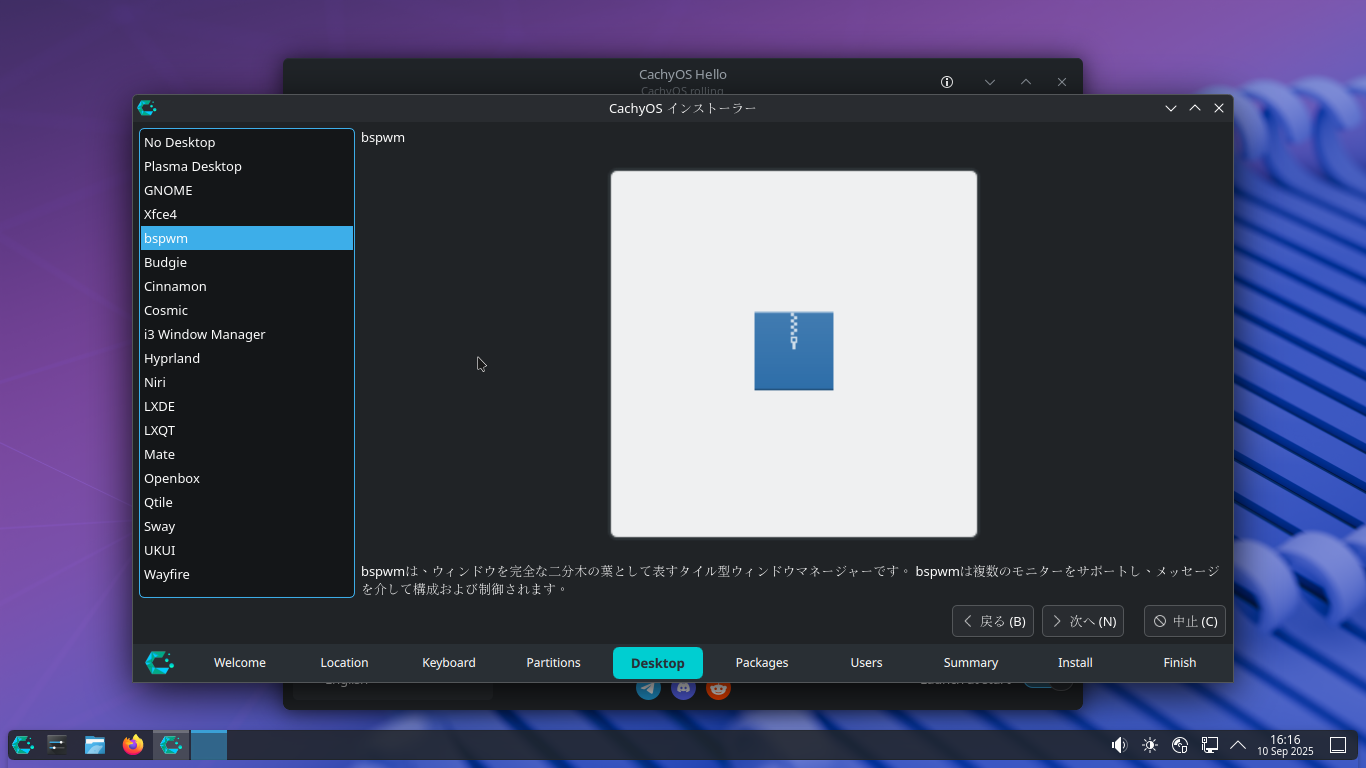Viewport: 1366px width, 768px height.
Task: Cancel installation with the 中止 (C) button
Action: tap(1184, 621)
